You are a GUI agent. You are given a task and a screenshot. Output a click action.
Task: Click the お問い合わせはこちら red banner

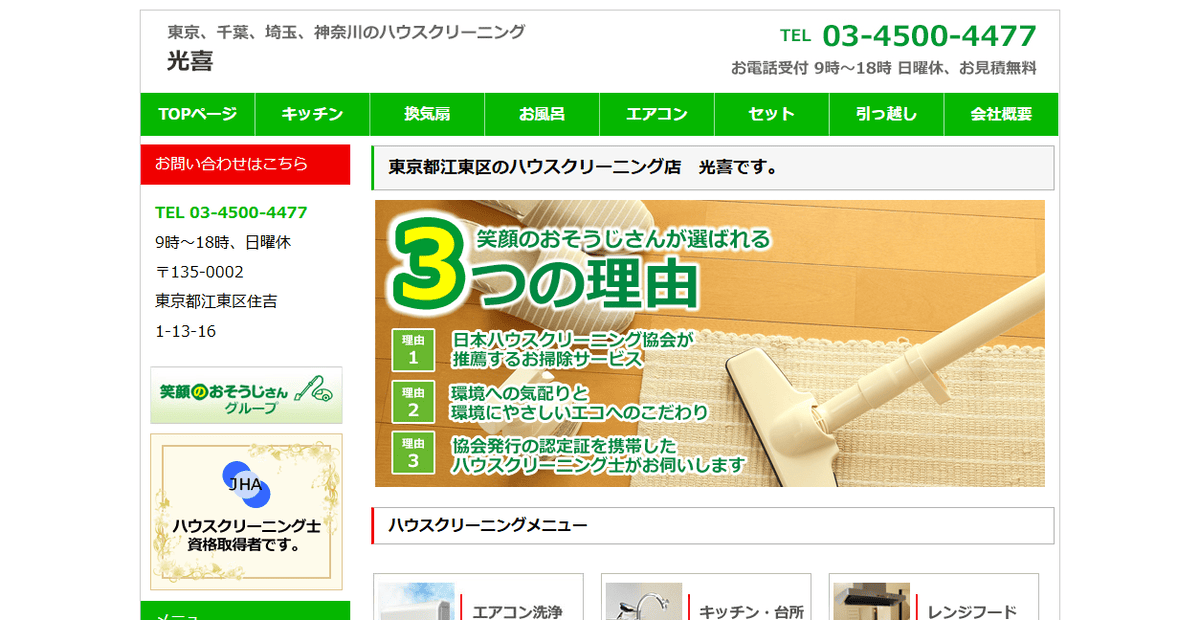click(x=246, y=164)
